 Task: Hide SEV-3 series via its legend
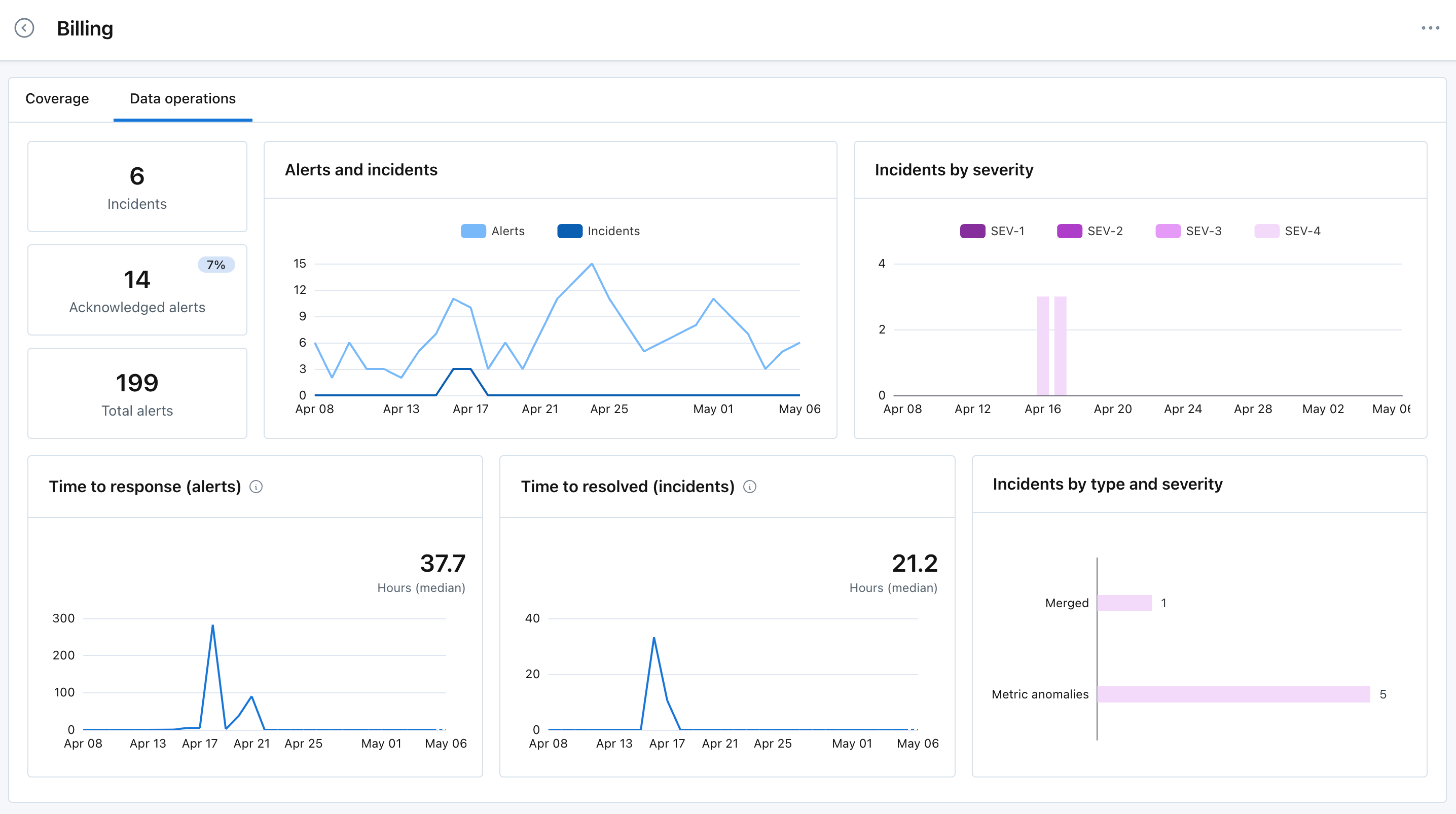(x=1189, y=231)
